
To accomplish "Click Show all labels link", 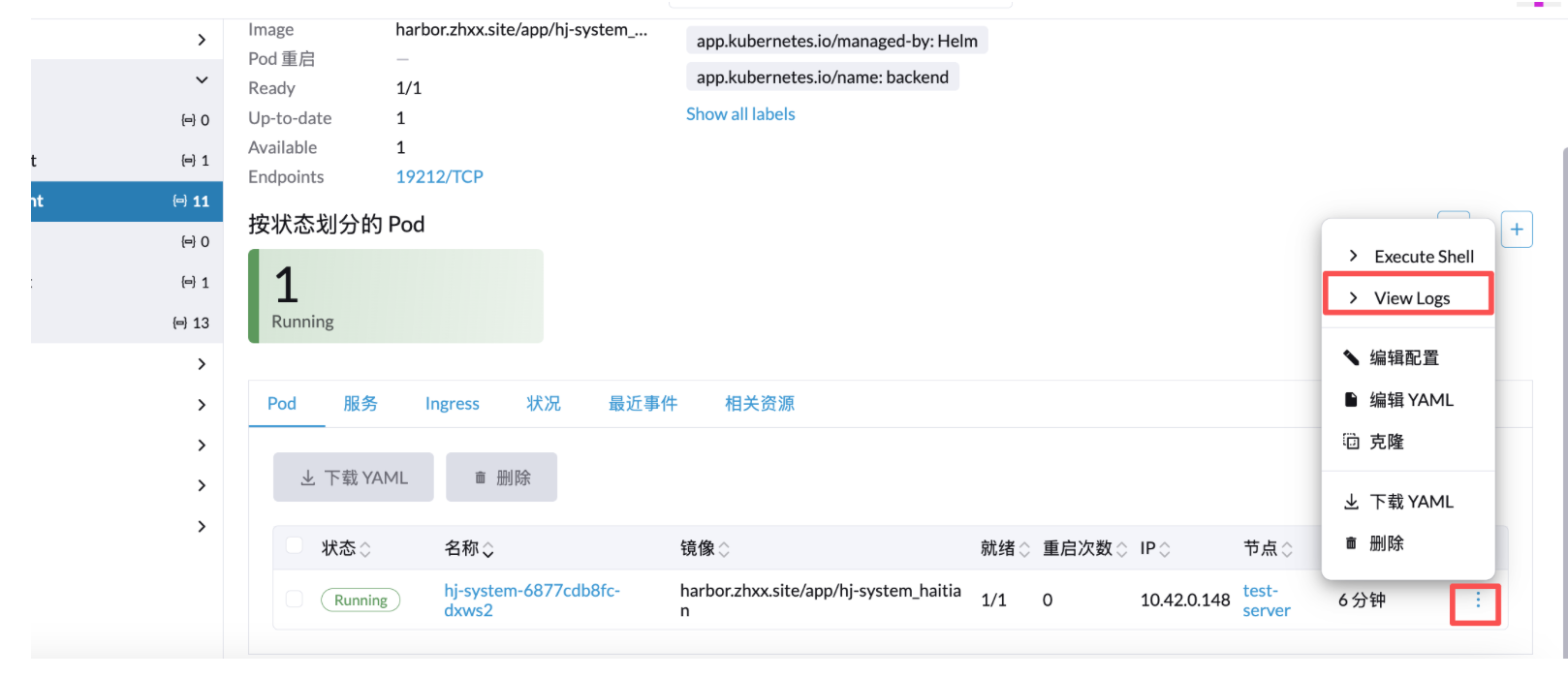I will click(x=740, y=114).
